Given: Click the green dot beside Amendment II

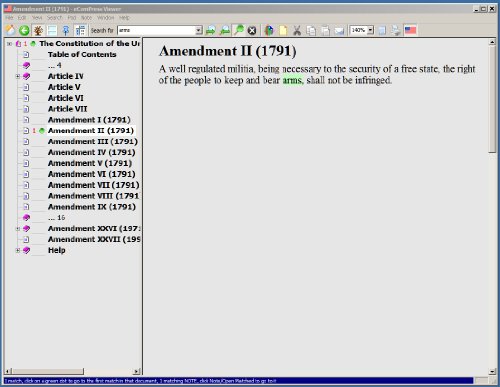Looking at the screenshot, I should coord(42,131).
